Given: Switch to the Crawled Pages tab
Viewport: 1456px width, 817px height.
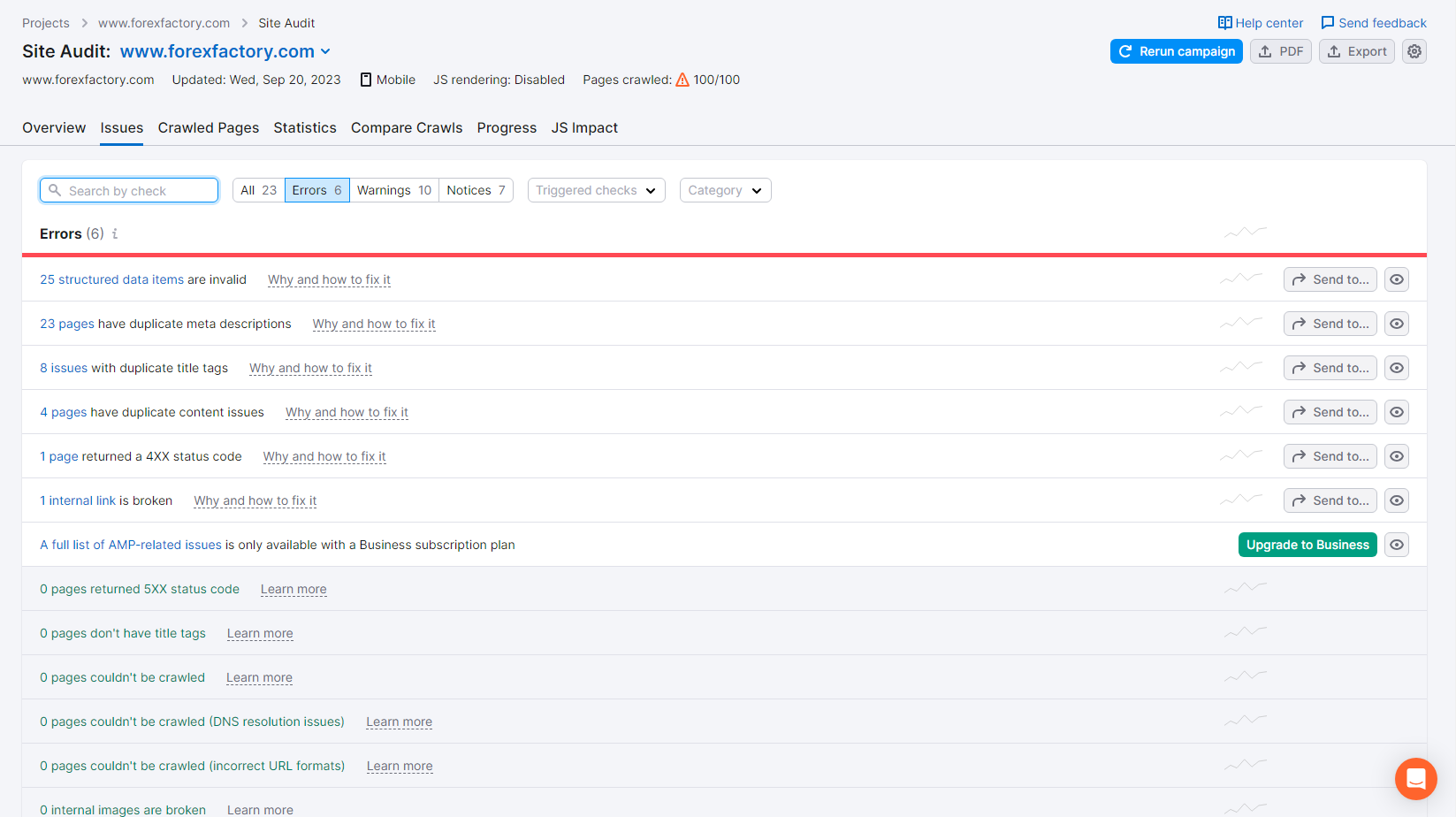Looking at the screenshot, I should [x=209, y=127].
